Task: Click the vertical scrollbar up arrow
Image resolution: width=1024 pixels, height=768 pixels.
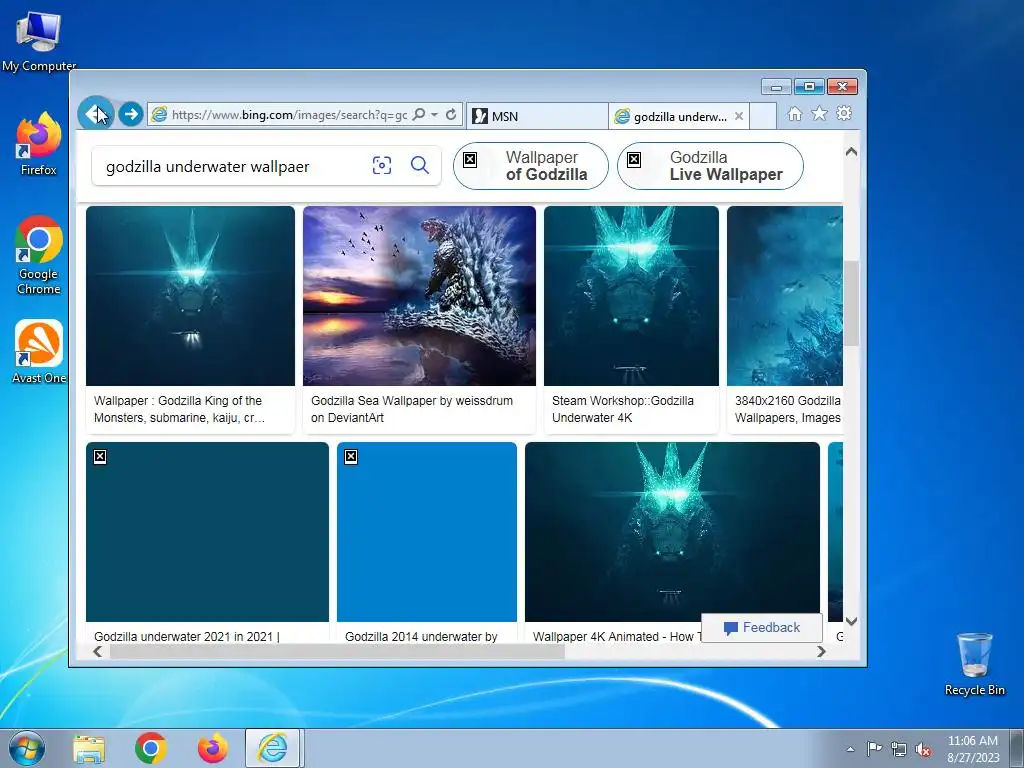Action: tap(851, 152)
